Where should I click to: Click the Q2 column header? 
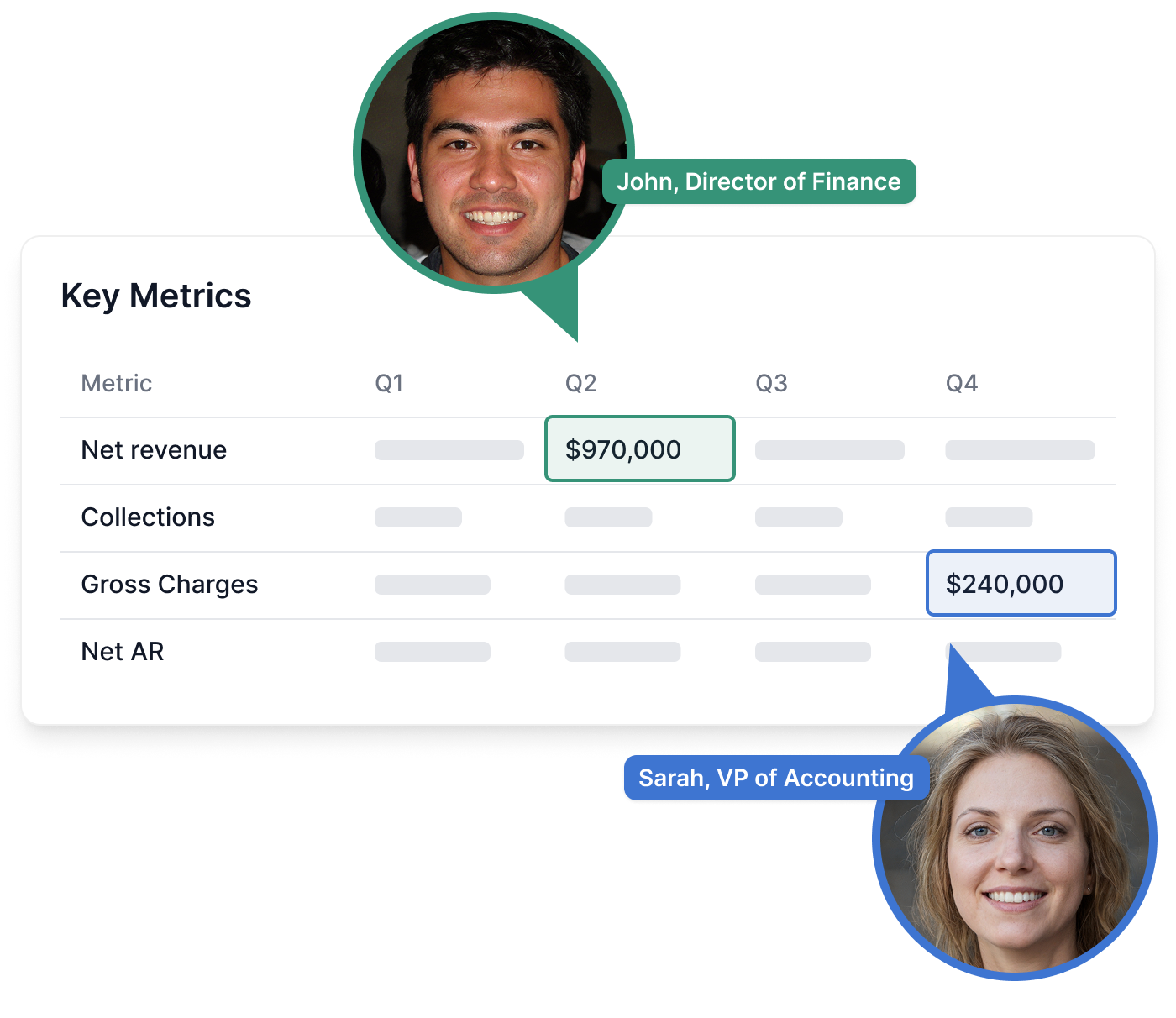[x=580, y=383]
